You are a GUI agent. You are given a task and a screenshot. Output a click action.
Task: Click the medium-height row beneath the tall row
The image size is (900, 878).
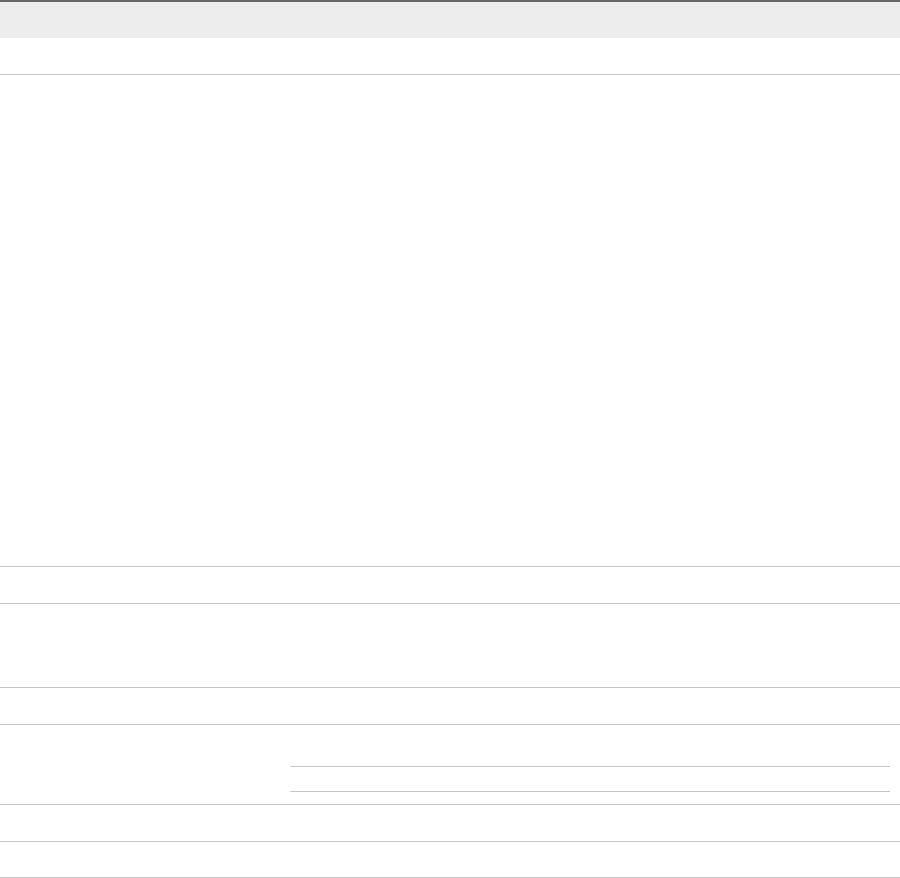450,645
